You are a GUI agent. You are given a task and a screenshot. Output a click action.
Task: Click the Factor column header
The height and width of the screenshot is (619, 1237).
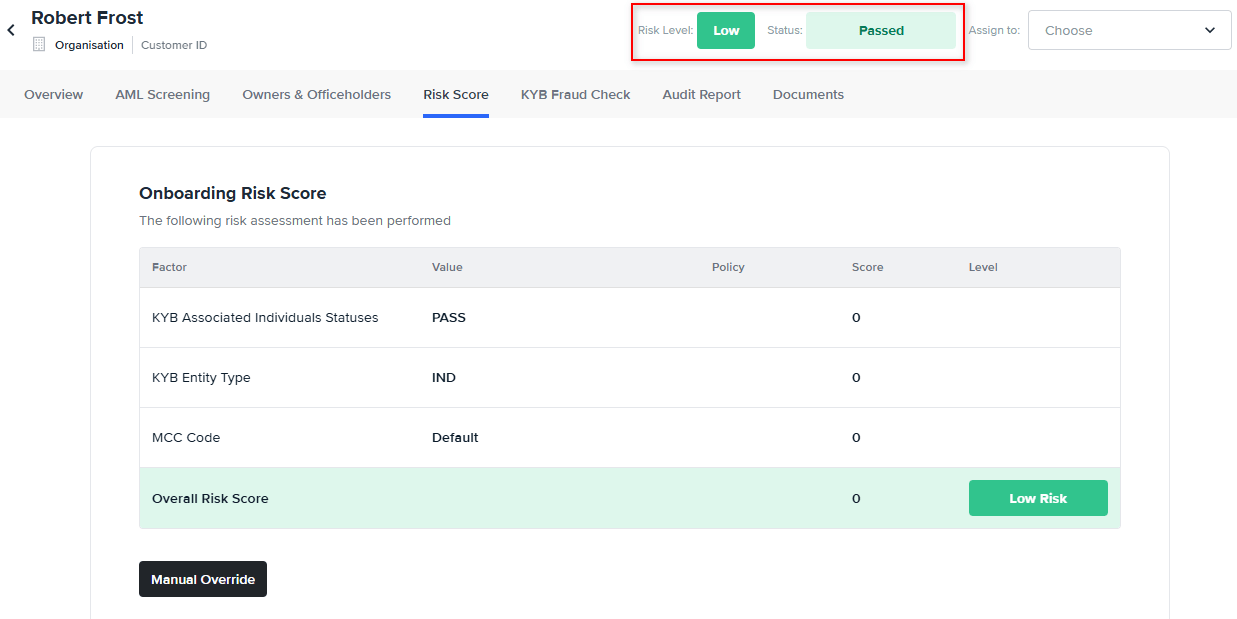(x=169, y=267)
